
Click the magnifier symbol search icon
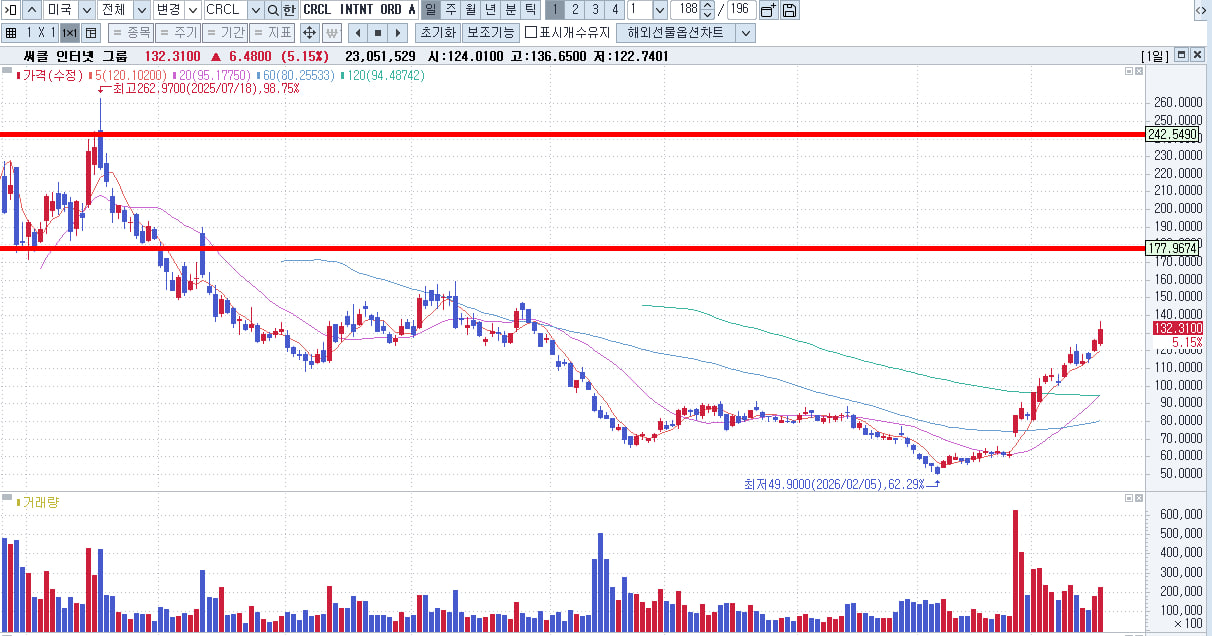273,10
